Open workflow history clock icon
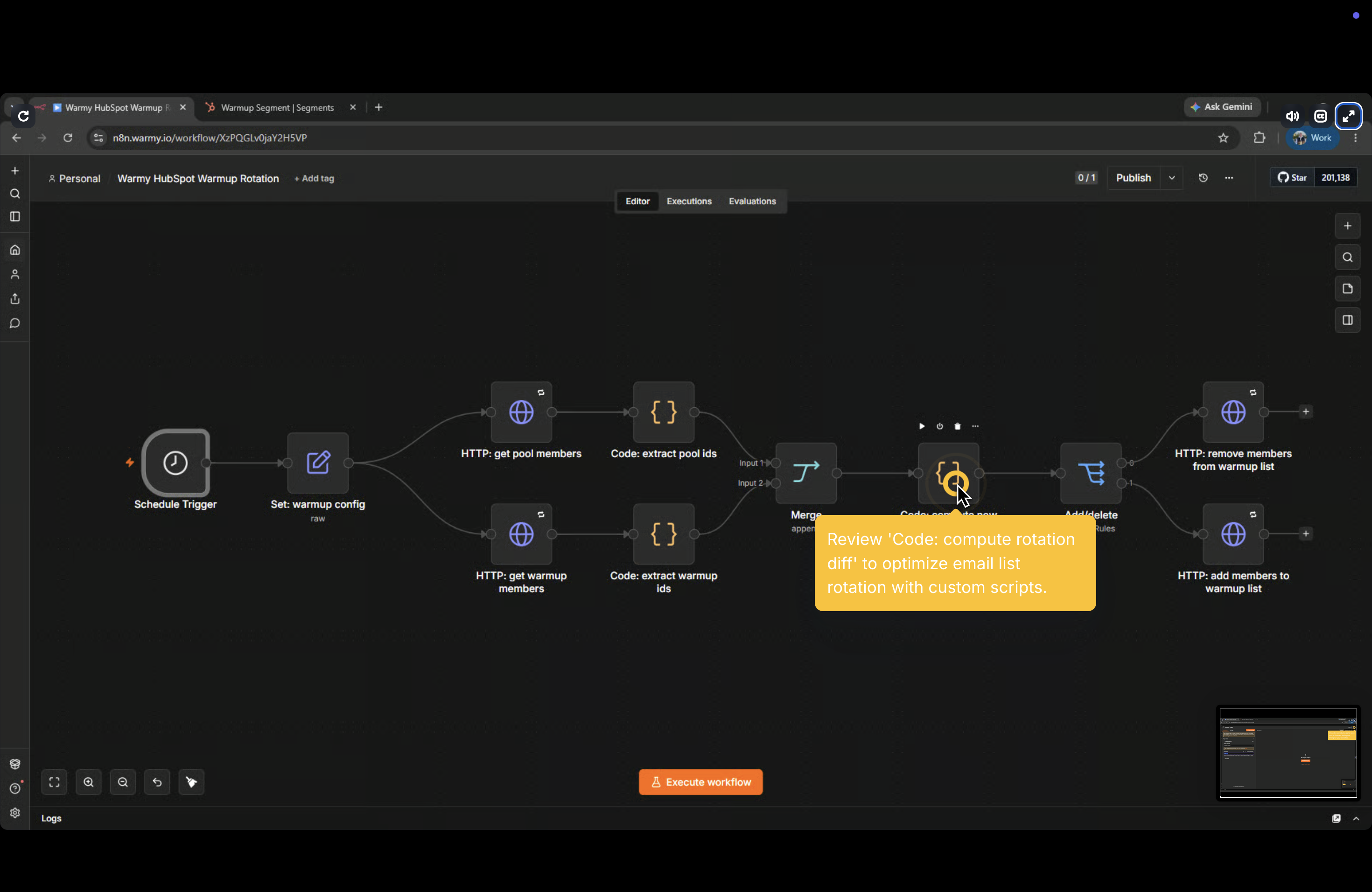Image resolution: width=1372 pixels, height=892 pixels. point(1203,178)
